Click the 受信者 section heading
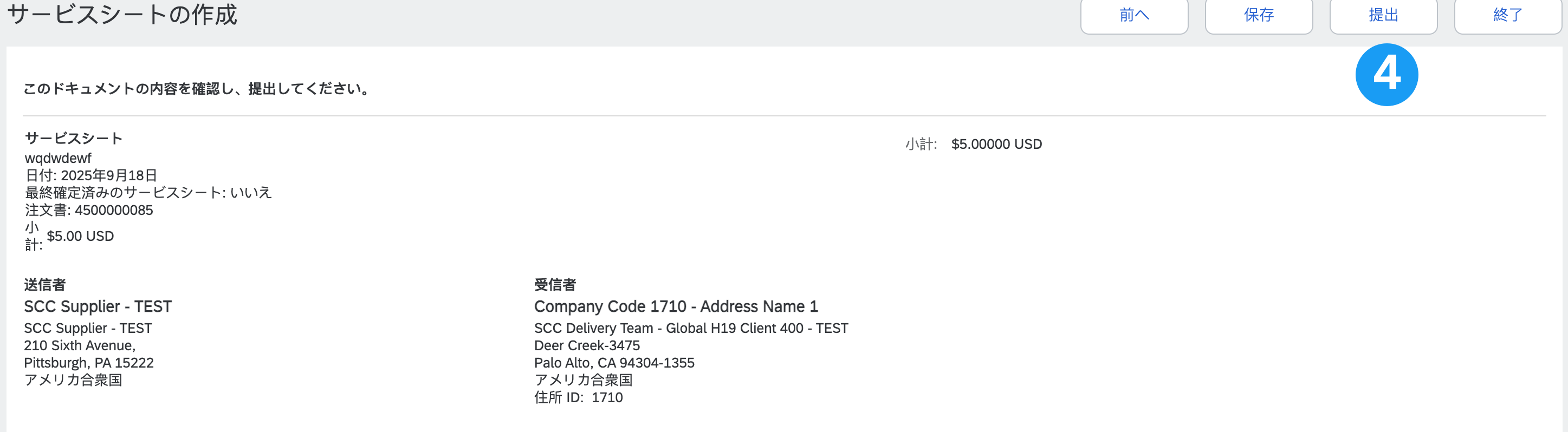 [554, 284]
